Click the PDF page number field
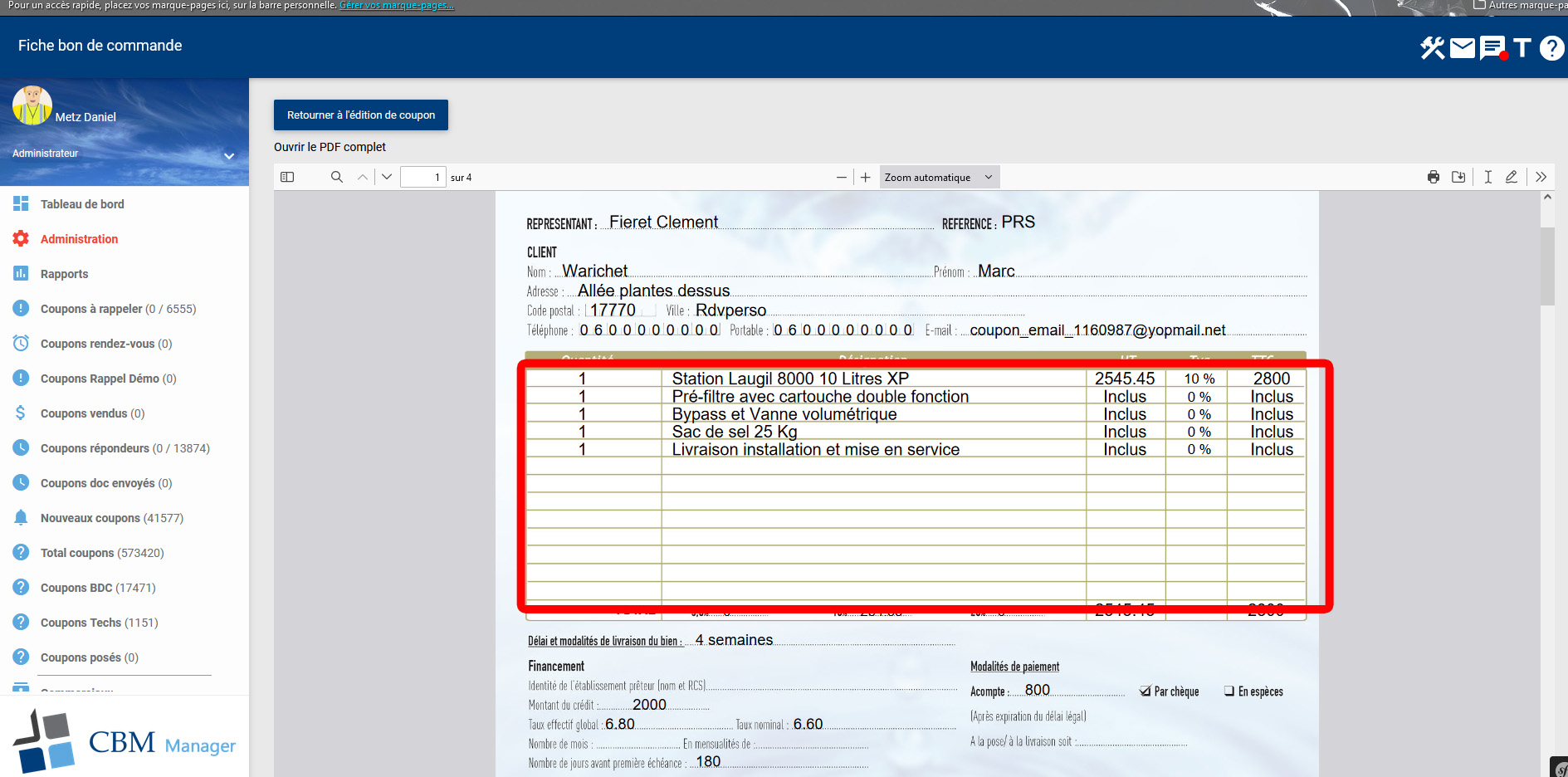This screenshot has height=777, width=1568. click(x=423, y=177)
